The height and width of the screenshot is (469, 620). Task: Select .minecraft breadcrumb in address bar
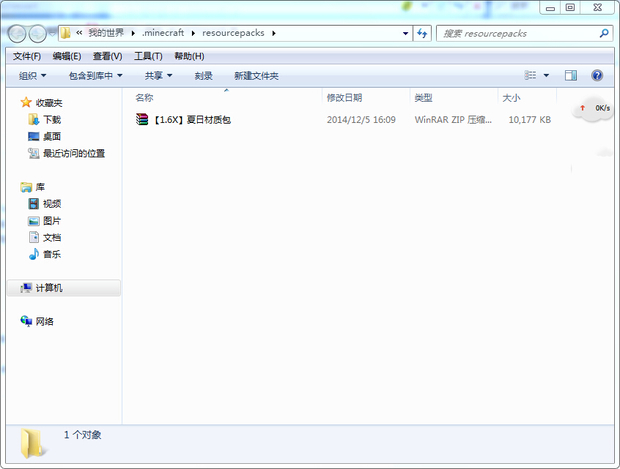click(x=163, y=33)
